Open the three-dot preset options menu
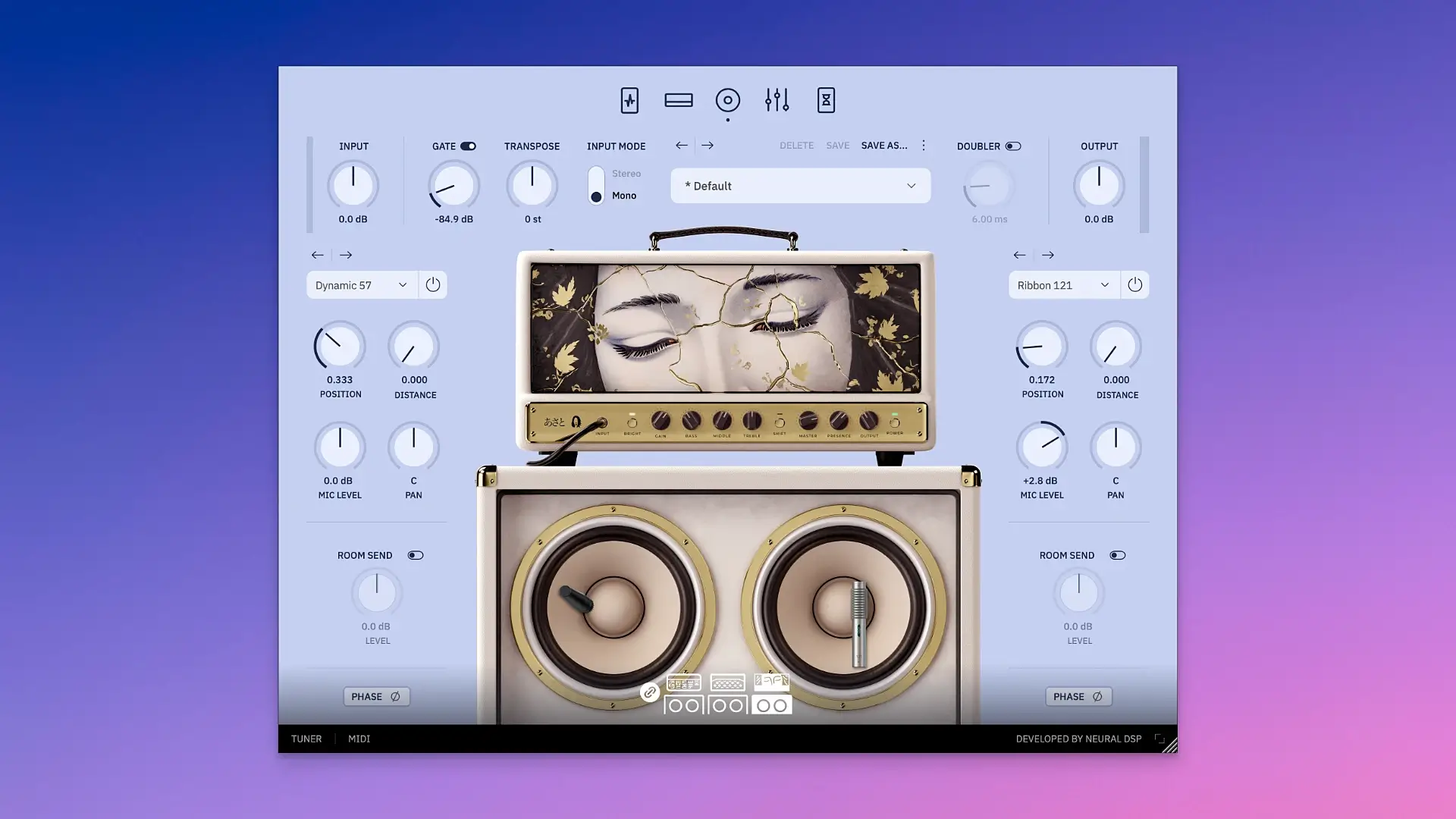1456x819 pixels. click(924, 145)
